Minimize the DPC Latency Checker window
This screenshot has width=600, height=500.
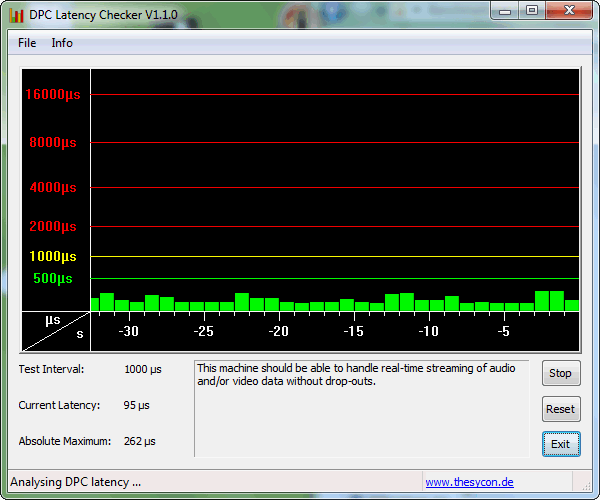click(508, 12)
